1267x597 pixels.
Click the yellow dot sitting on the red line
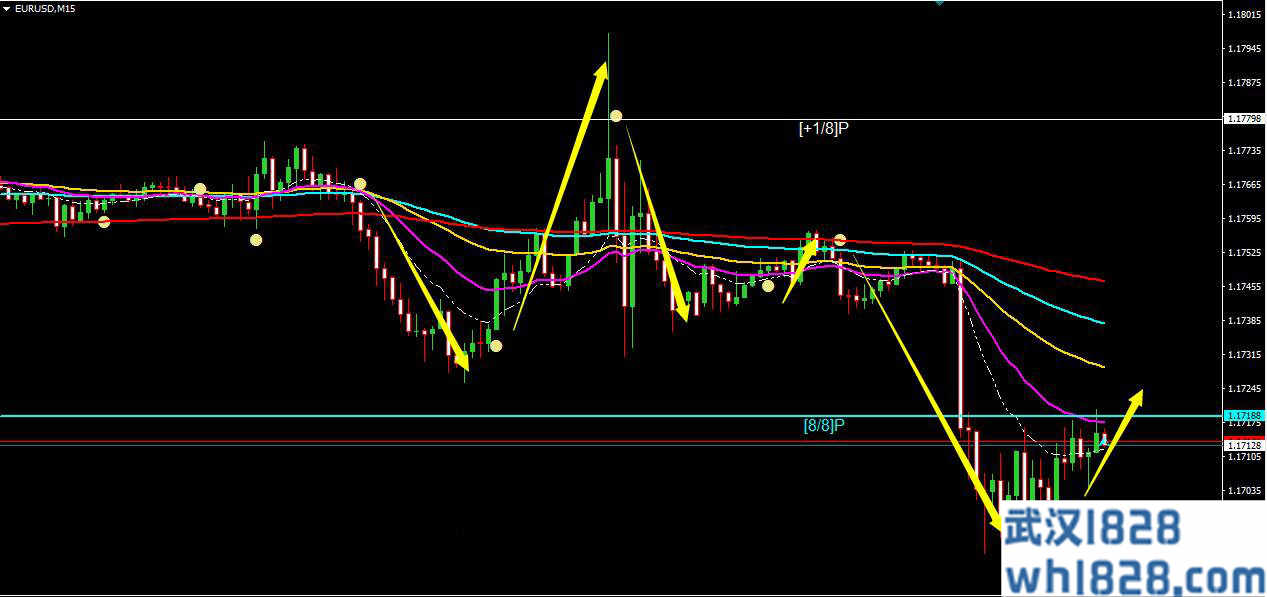(x=104, y=221)
